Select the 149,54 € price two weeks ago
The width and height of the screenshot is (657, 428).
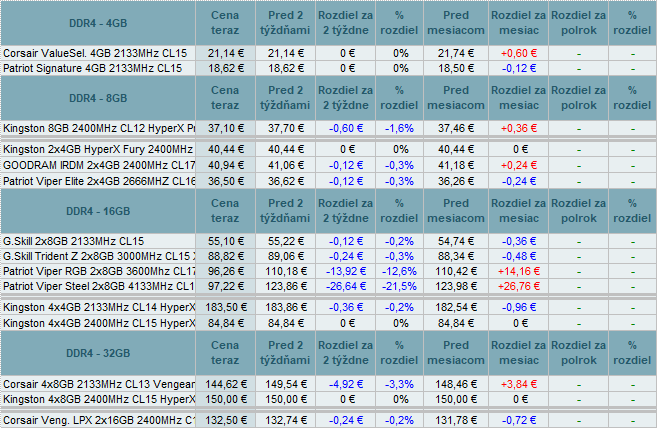point(286,384)
